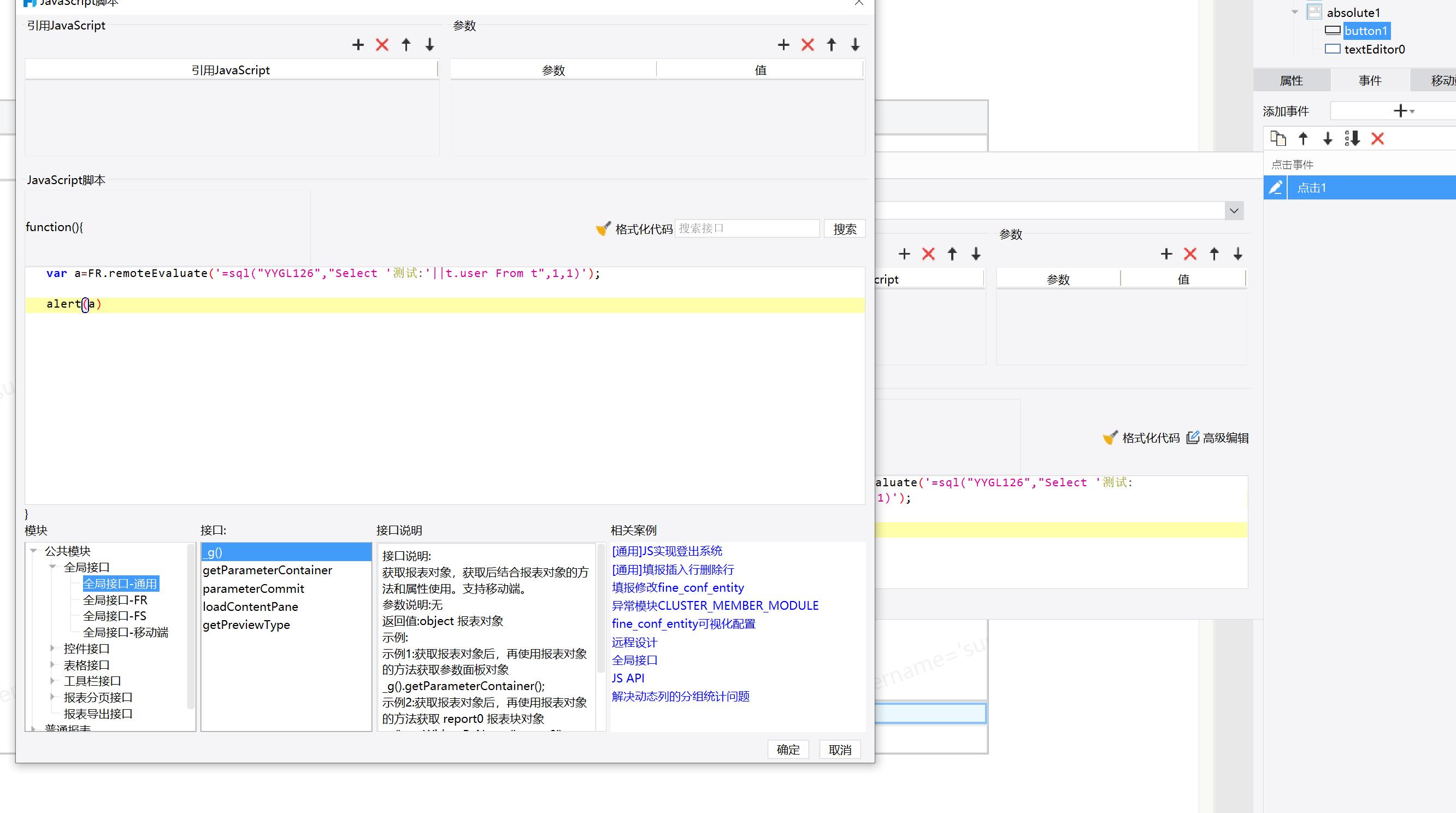The image size is (1456, 813).
Task: Edit the 点击1 event with the pencil icon
Action: pos(1276,187)
